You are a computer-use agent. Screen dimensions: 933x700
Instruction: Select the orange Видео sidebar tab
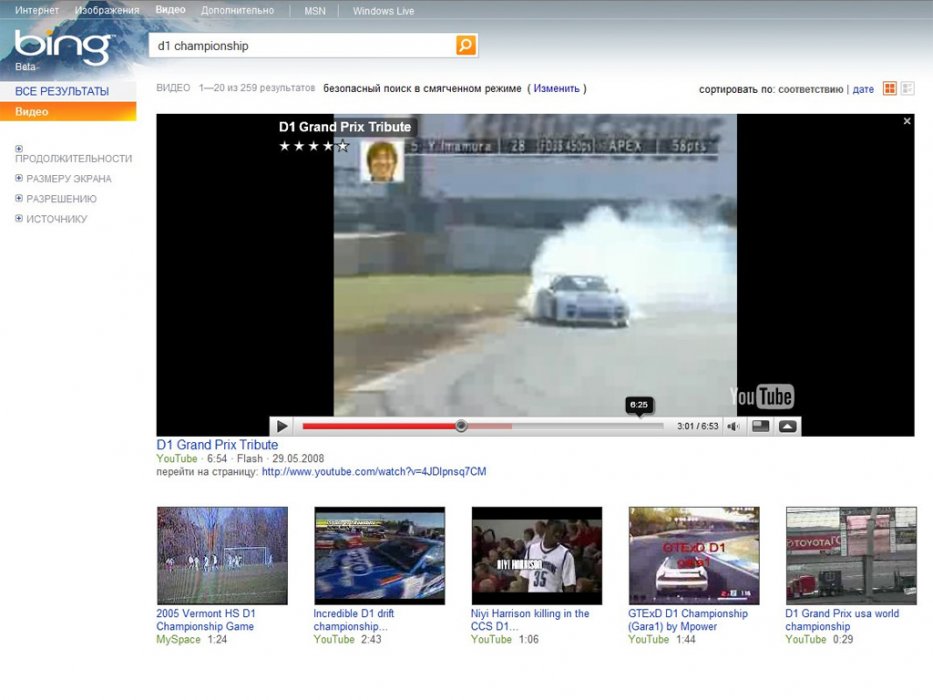coord(68,111)
